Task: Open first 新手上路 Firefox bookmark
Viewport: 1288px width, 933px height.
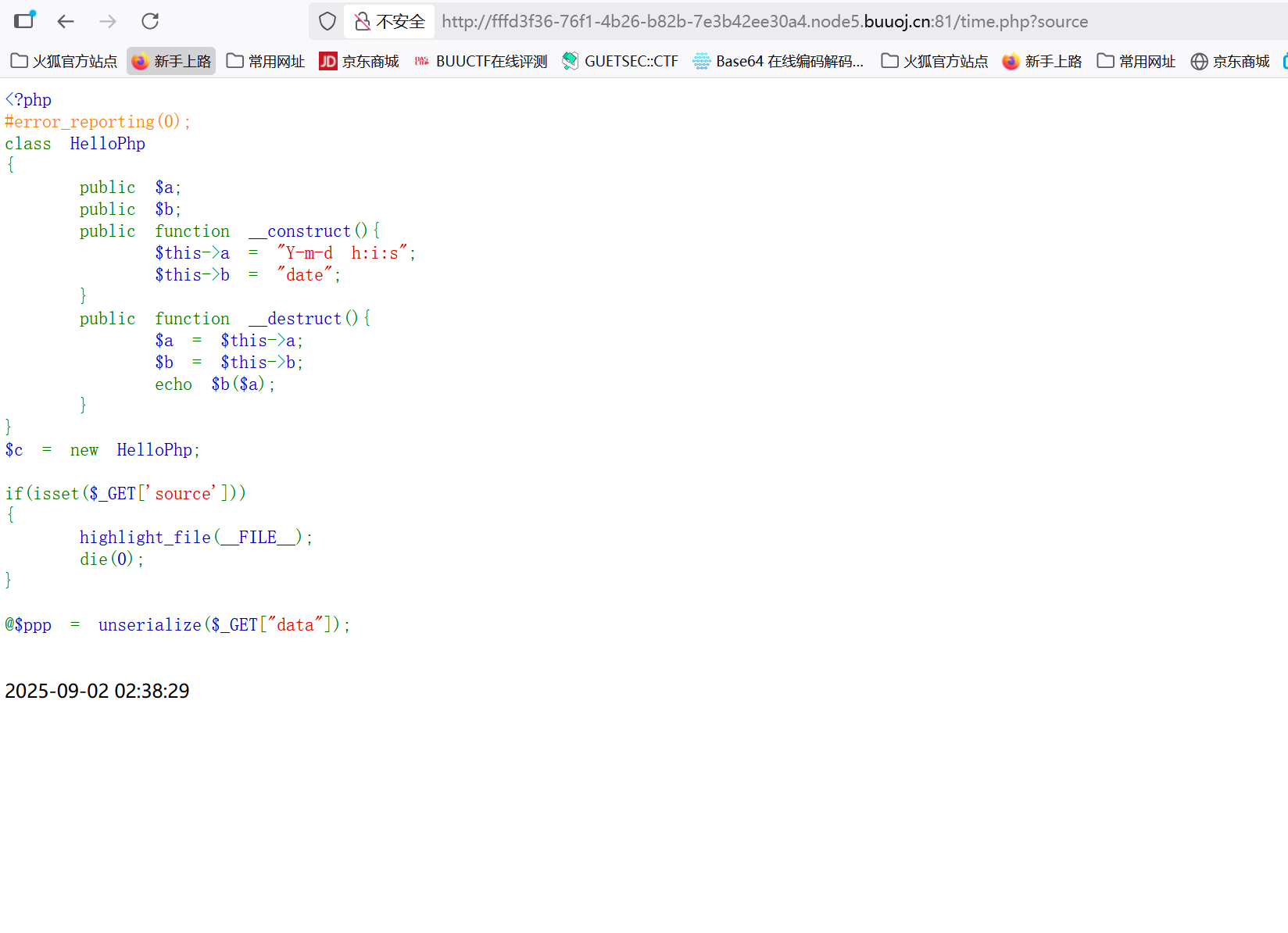Action: coord(172,61)
